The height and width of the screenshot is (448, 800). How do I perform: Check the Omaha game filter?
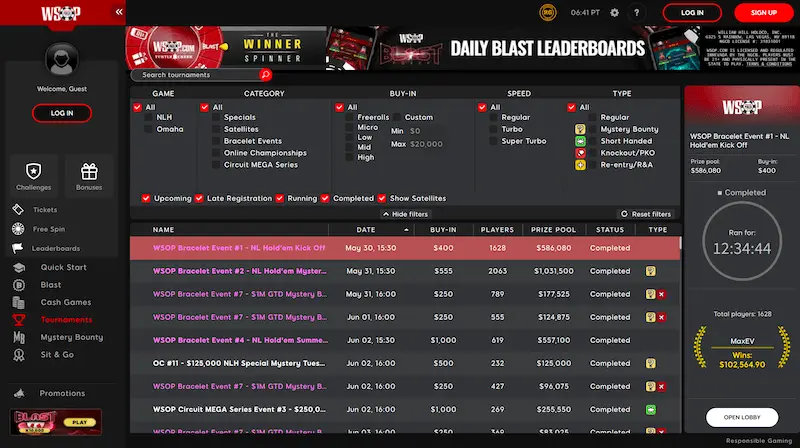tap(148, 129)
